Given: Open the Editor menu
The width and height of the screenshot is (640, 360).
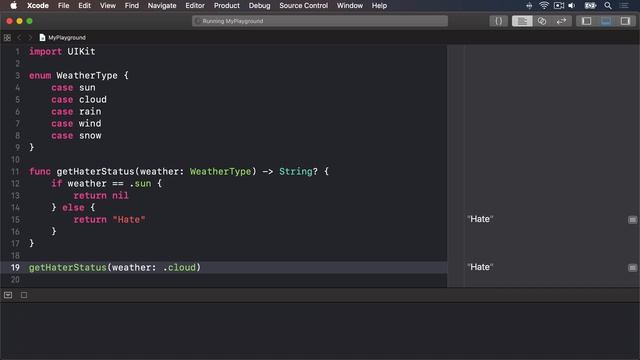Looking at the screenshot, I should [x=195, y=6].
